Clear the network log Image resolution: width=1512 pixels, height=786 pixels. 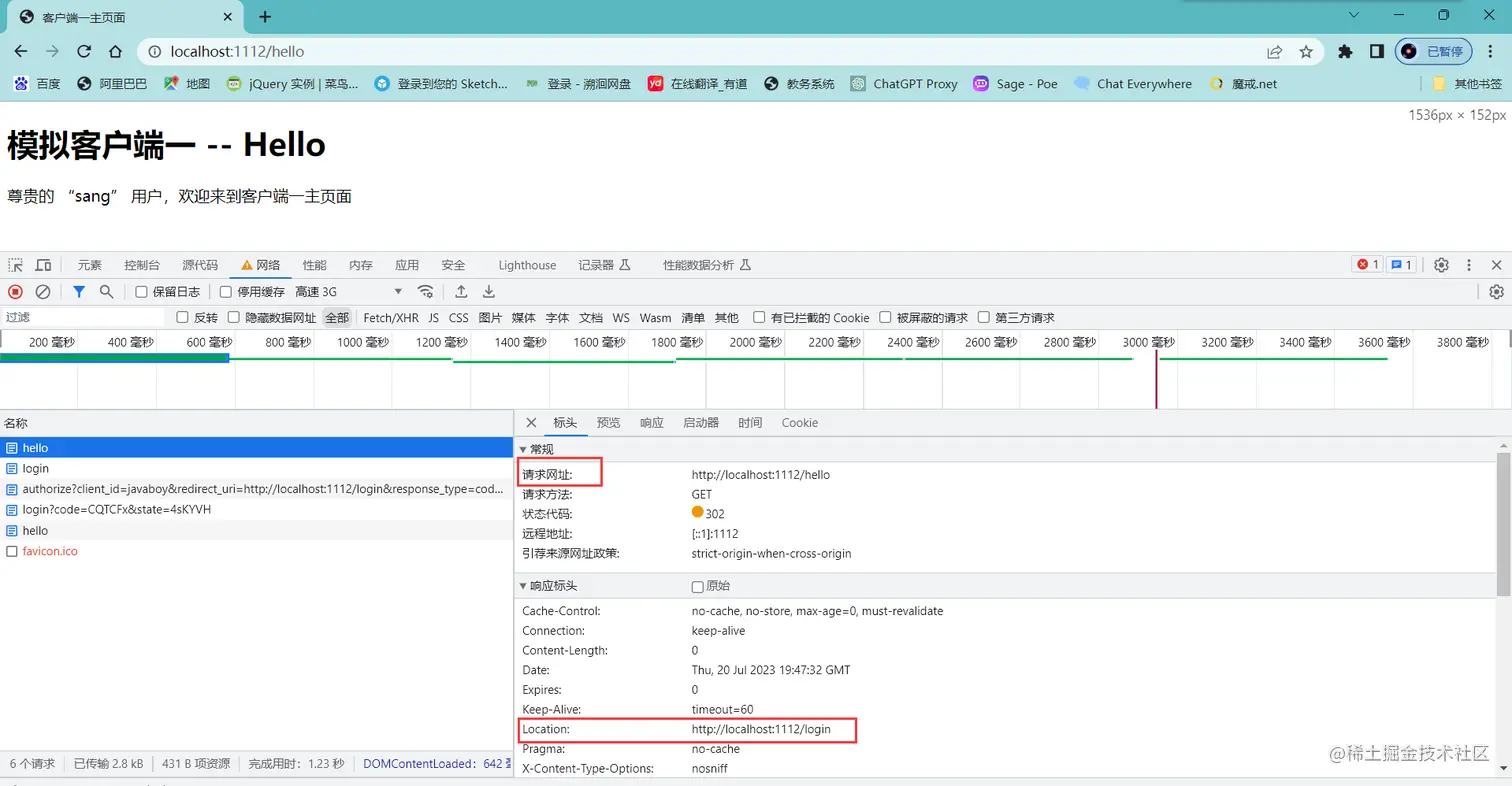click(43, 292)
